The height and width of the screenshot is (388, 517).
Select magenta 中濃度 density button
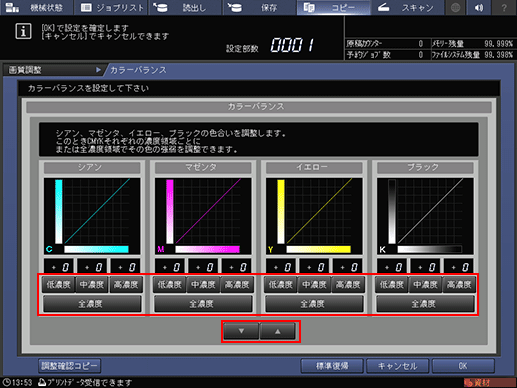[203, 285]
